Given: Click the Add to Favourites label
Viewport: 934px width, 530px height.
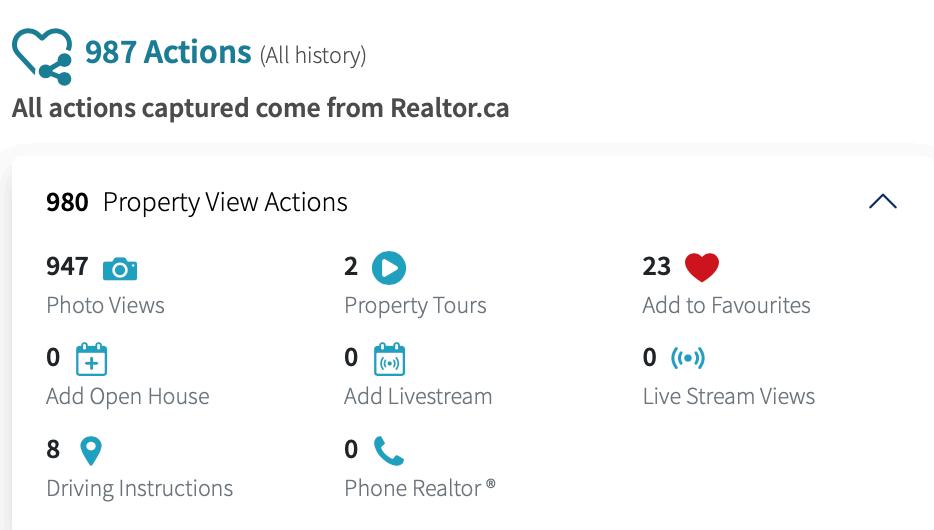Looking at the screenshot, I should click(x=726, y=305).
